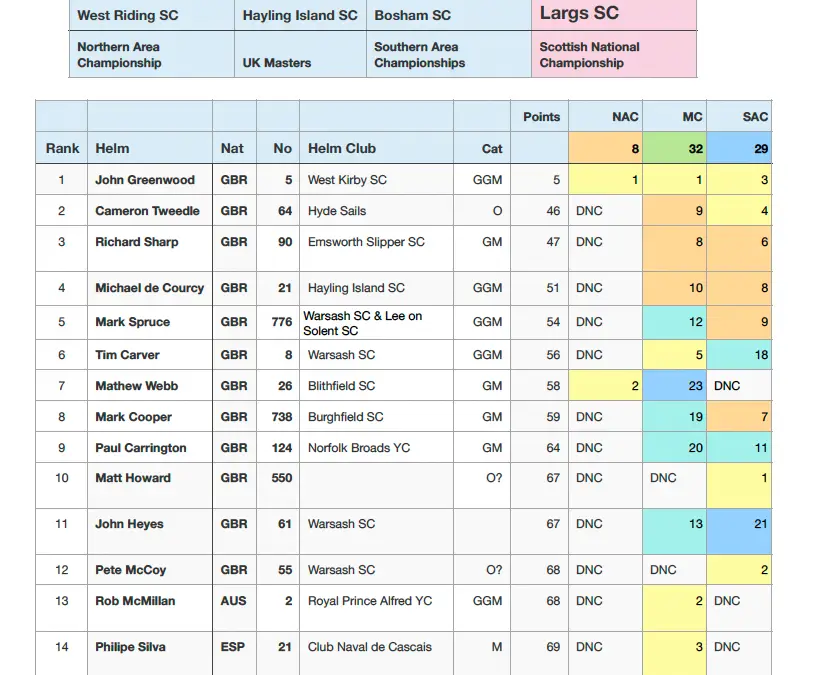Viewport: 813px width, 675px height.
Task: Click the Hyde Sails club cell
Action: click(x=376, y=210)
